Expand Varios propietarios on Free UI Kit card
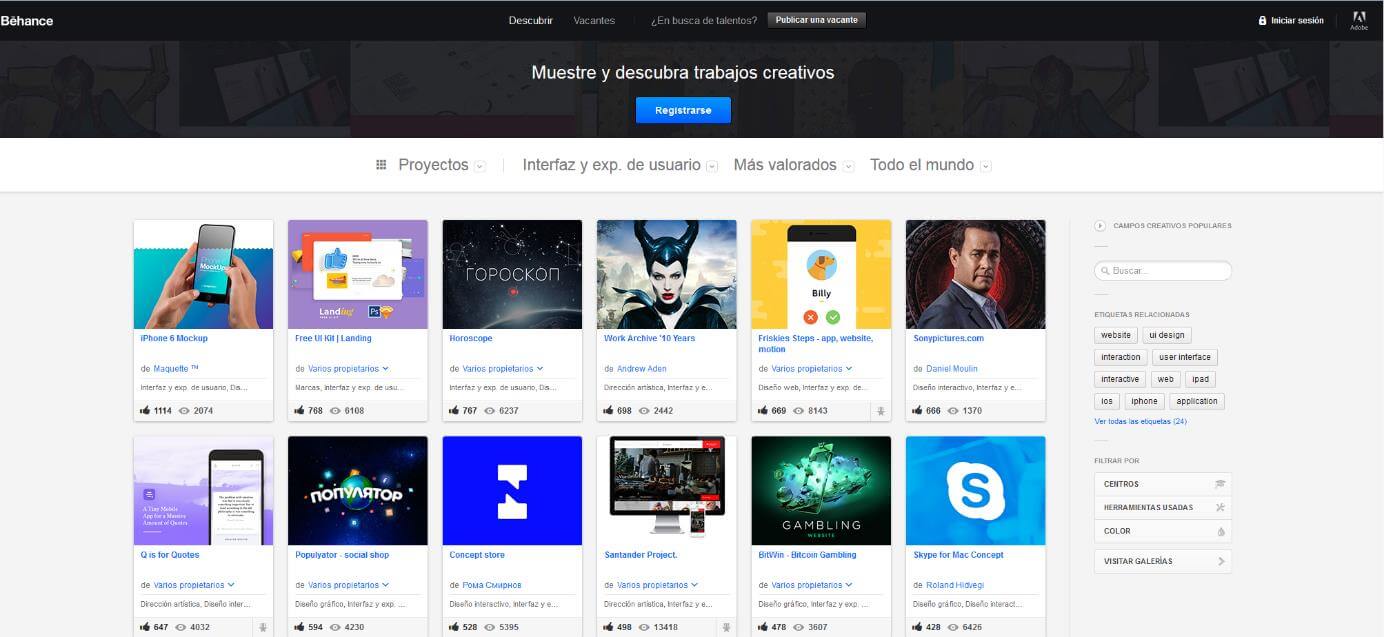The height and width of the screenshot is (637, 1384). click(348, 369)
